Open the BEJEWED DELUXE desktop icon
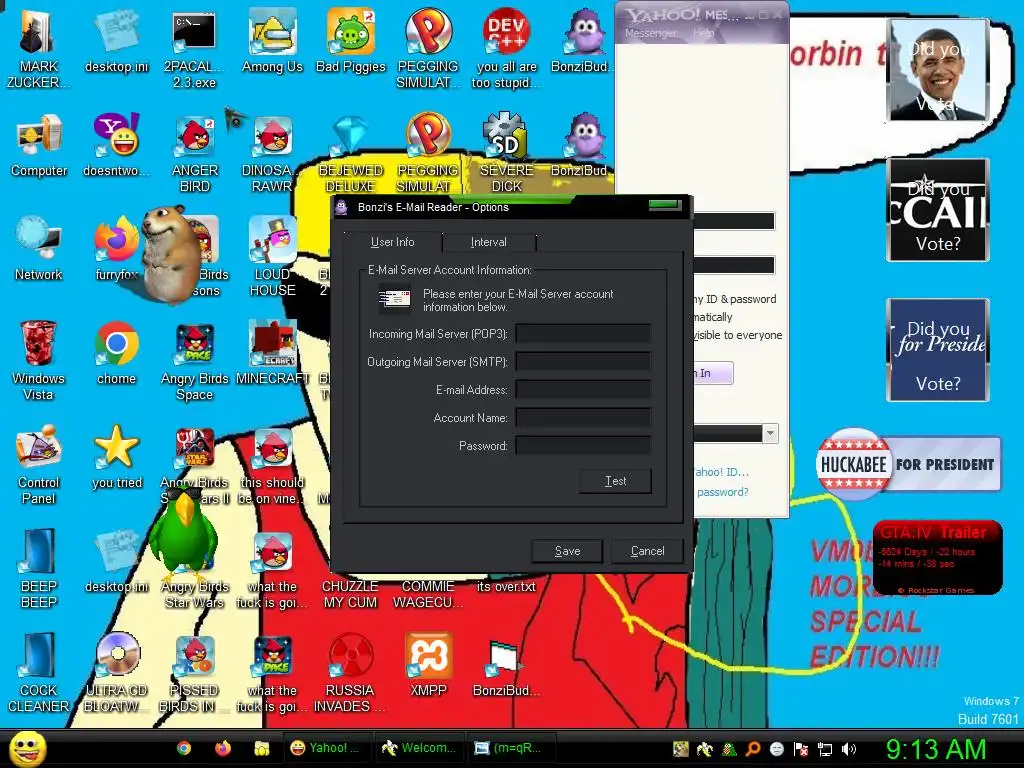The width and height of the screenshot is (1024, 768). pyautogui.click(x=351, y=152)
